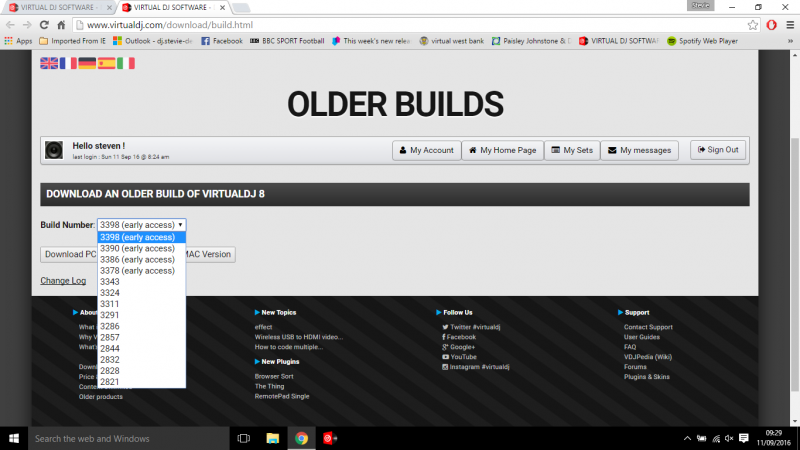The width and height of the screenshot is (800, 450).
Task: Open the Change Log link
Action: [63, 281]
